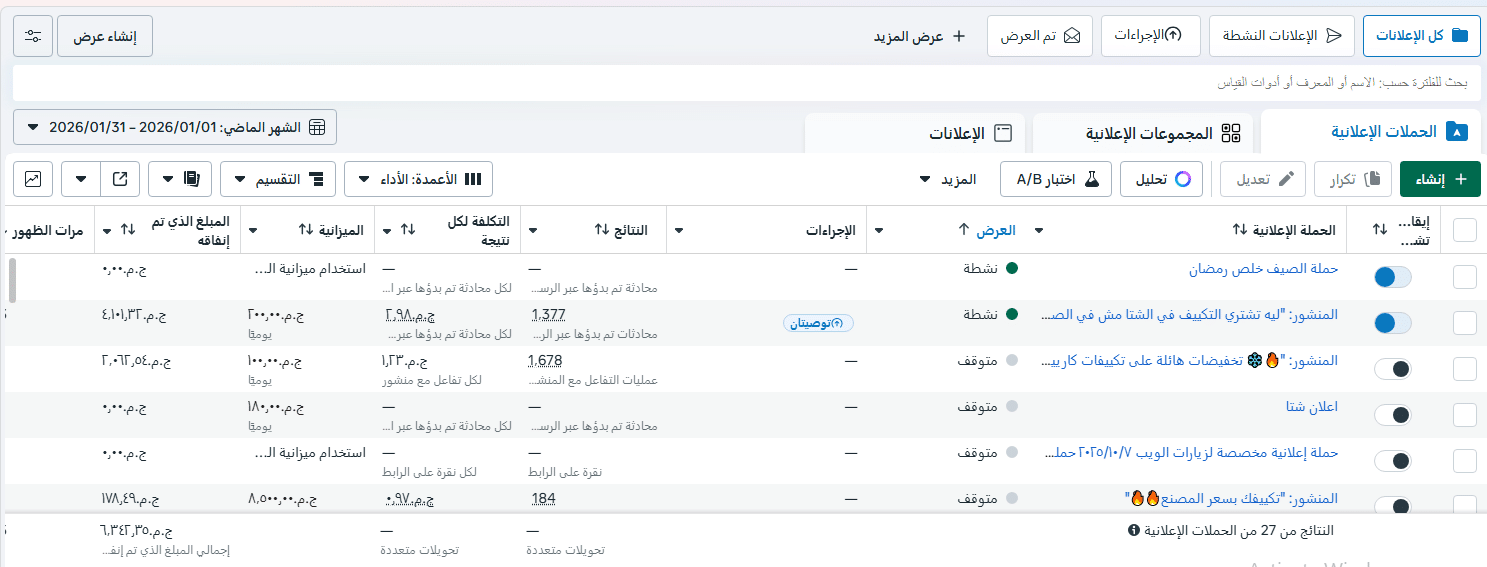Tick checkbox for تخفيضات هائلة row
The image size is (1487, 567).
click(x=1464, y=369)
